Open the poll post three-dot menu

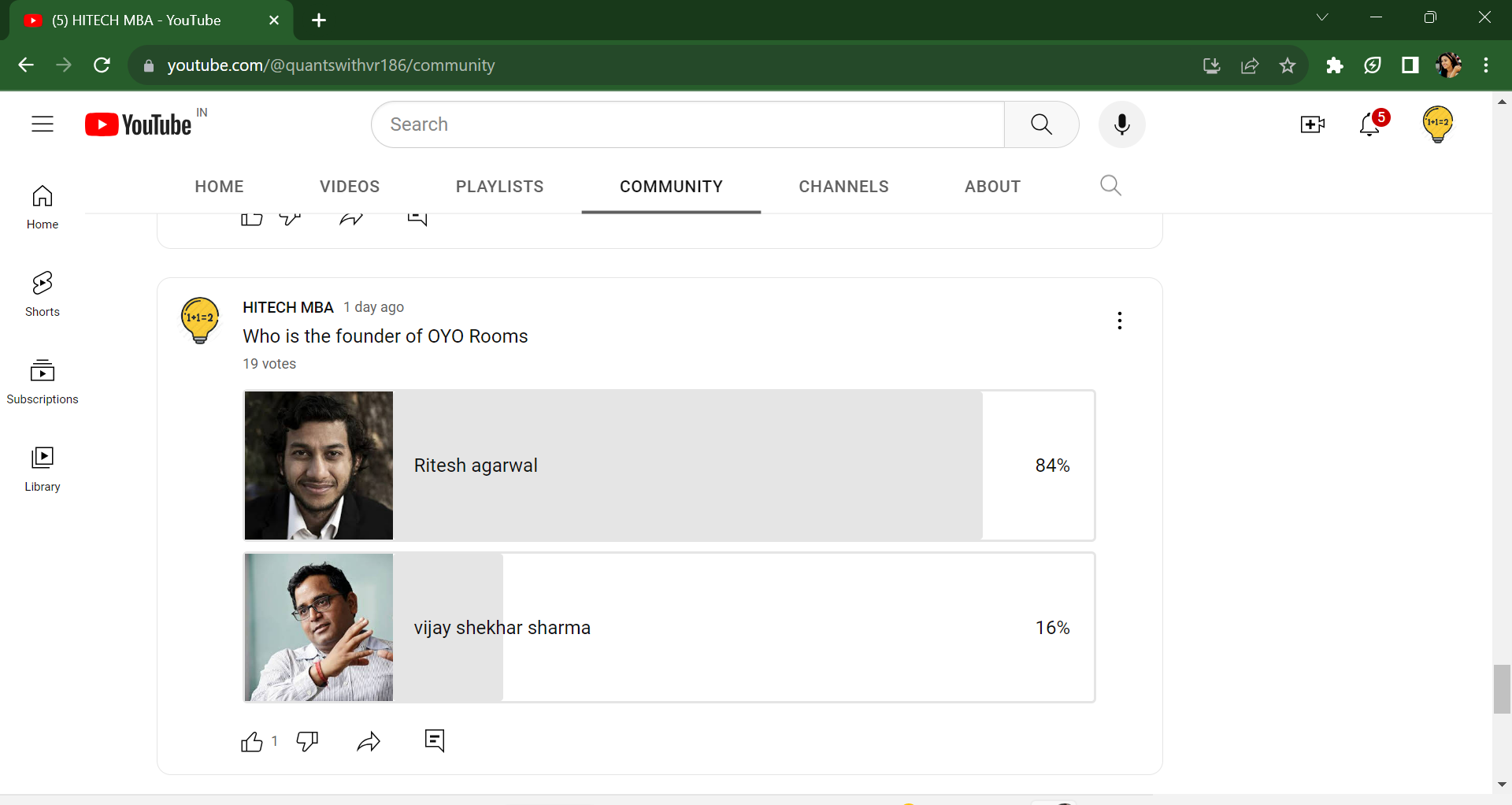click(1120, 321)
